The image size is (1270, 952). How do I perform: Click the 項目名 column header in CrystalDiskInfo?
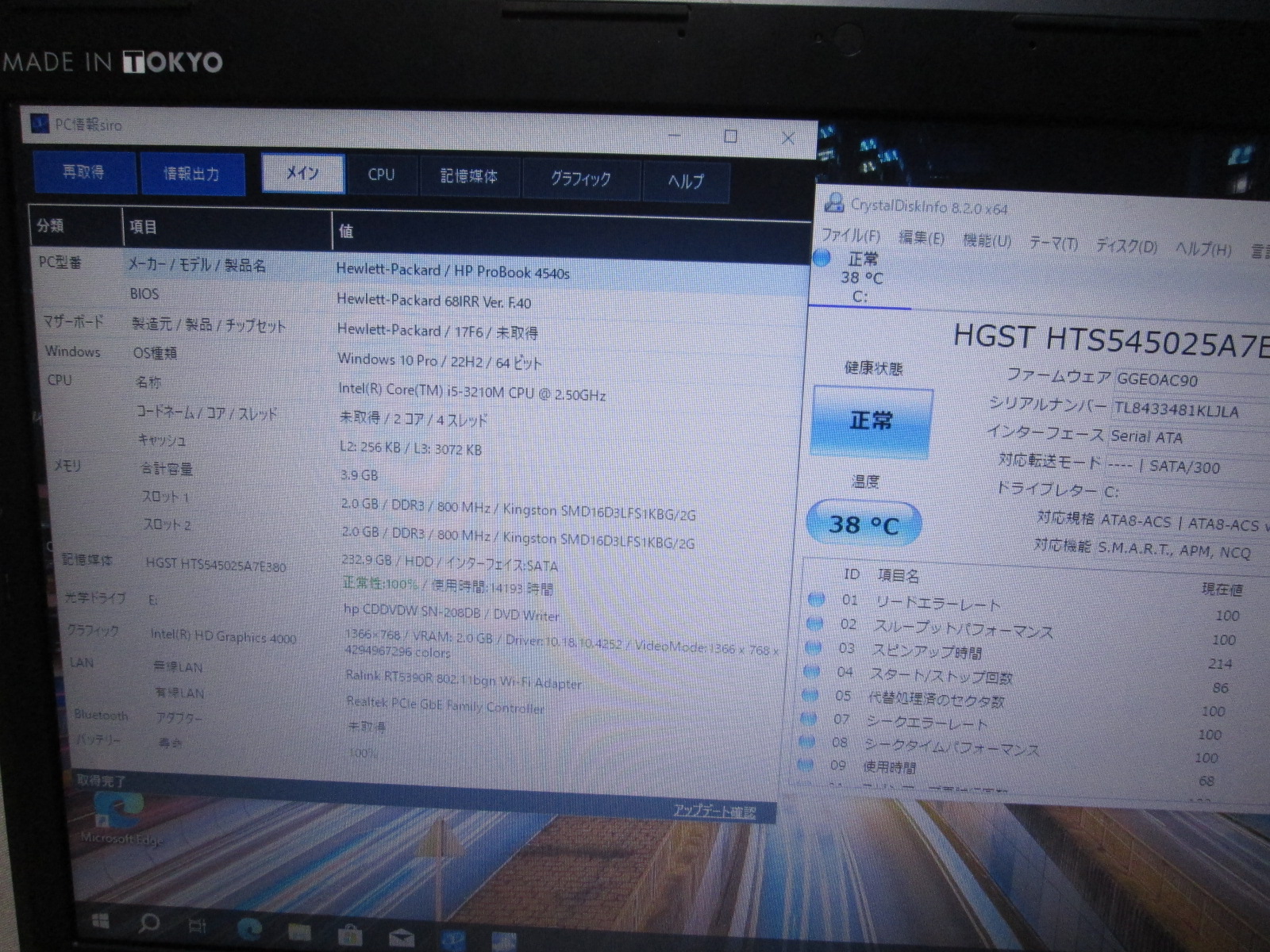point(899,575)
